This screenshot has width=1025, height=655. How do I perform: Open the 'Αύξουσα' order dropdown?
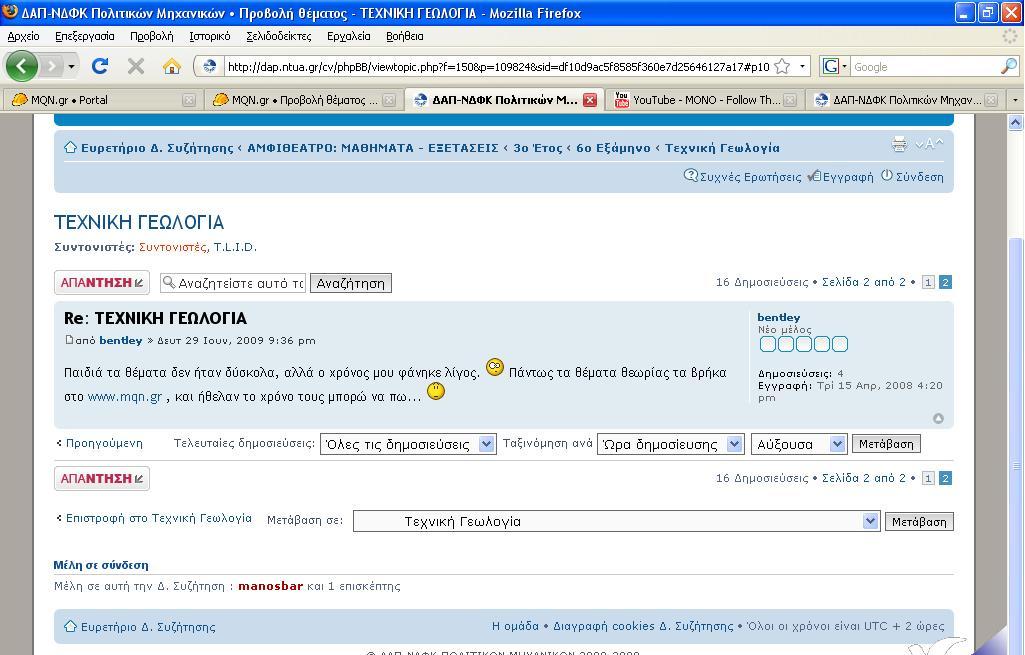pos(836,444)
